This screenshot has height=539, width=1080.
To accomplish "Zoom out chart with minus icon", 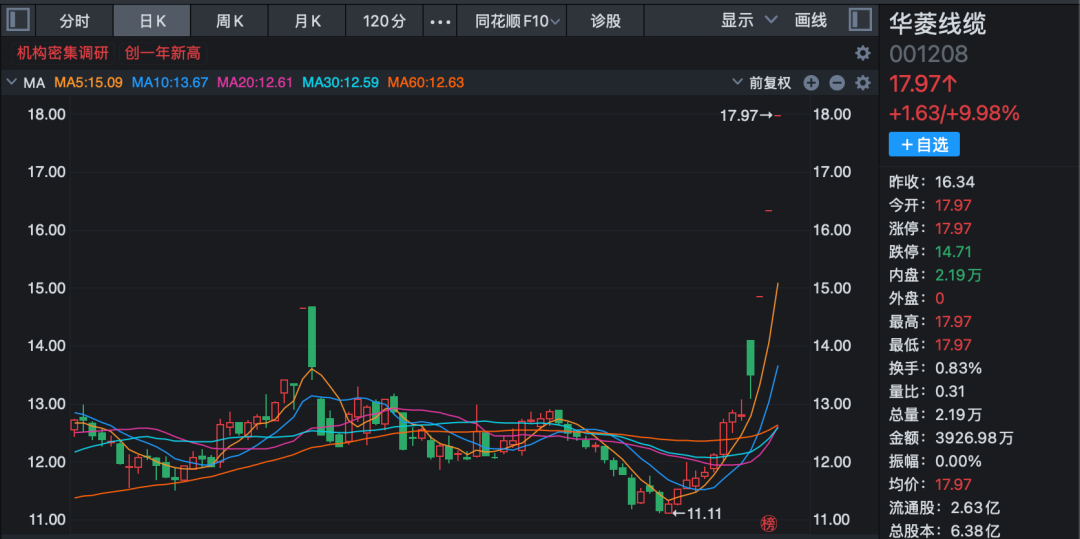I will point(837,83).
